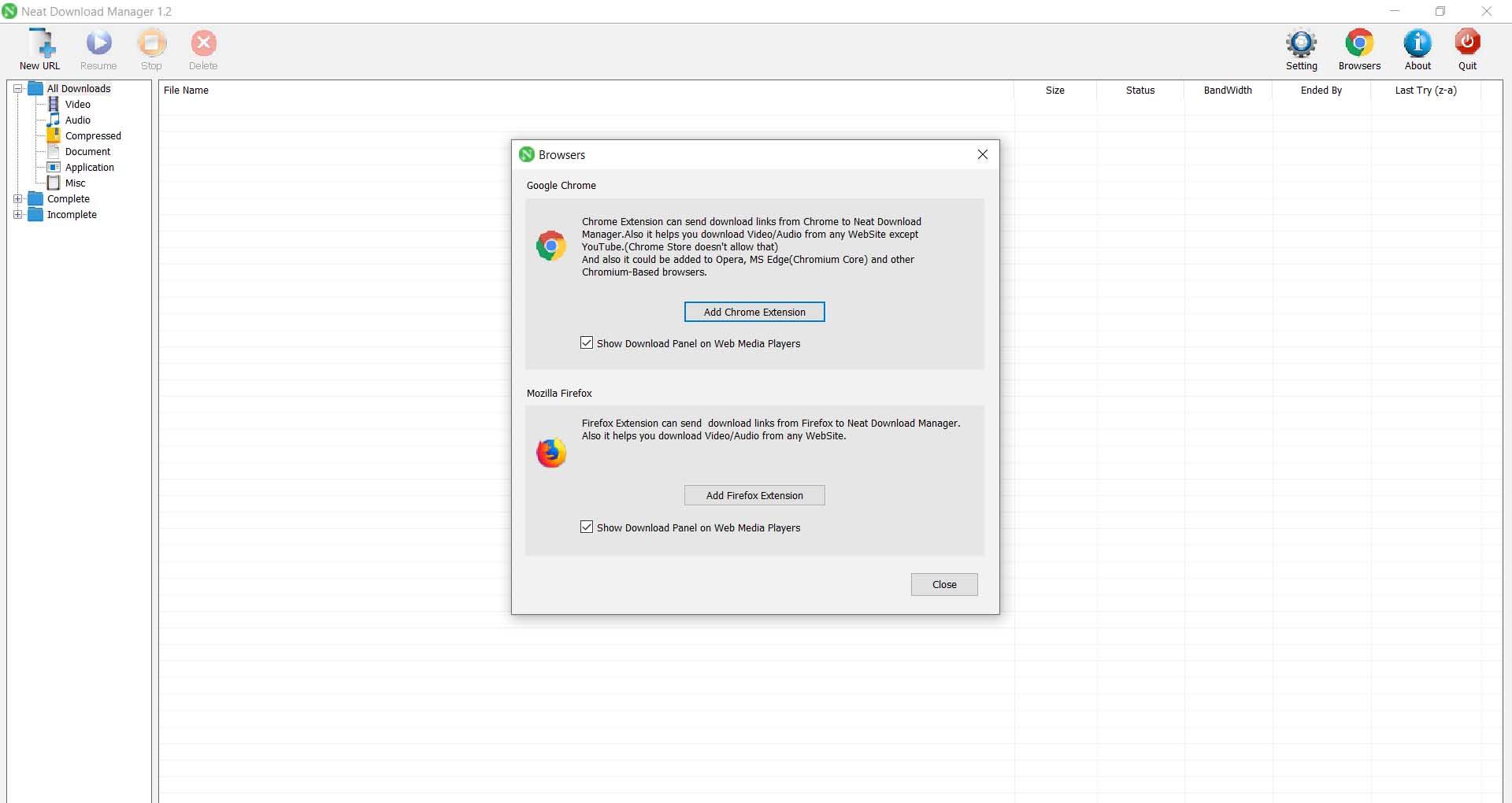
Task: Click the Complete folder icon
Action: (x=35, y=198)
